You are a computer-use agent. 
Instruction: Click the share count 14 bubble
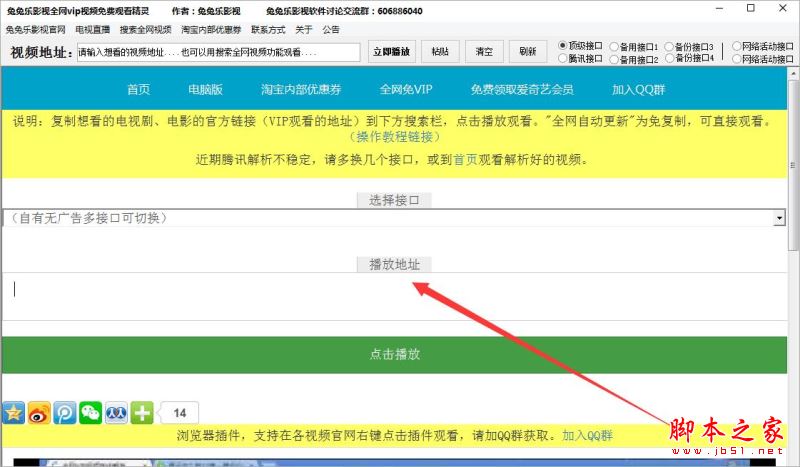coord(178,413)
